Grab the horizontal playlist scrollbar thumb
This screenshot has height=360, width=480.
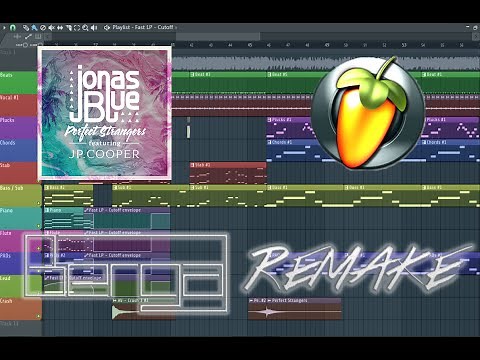(x=218, y=36)
